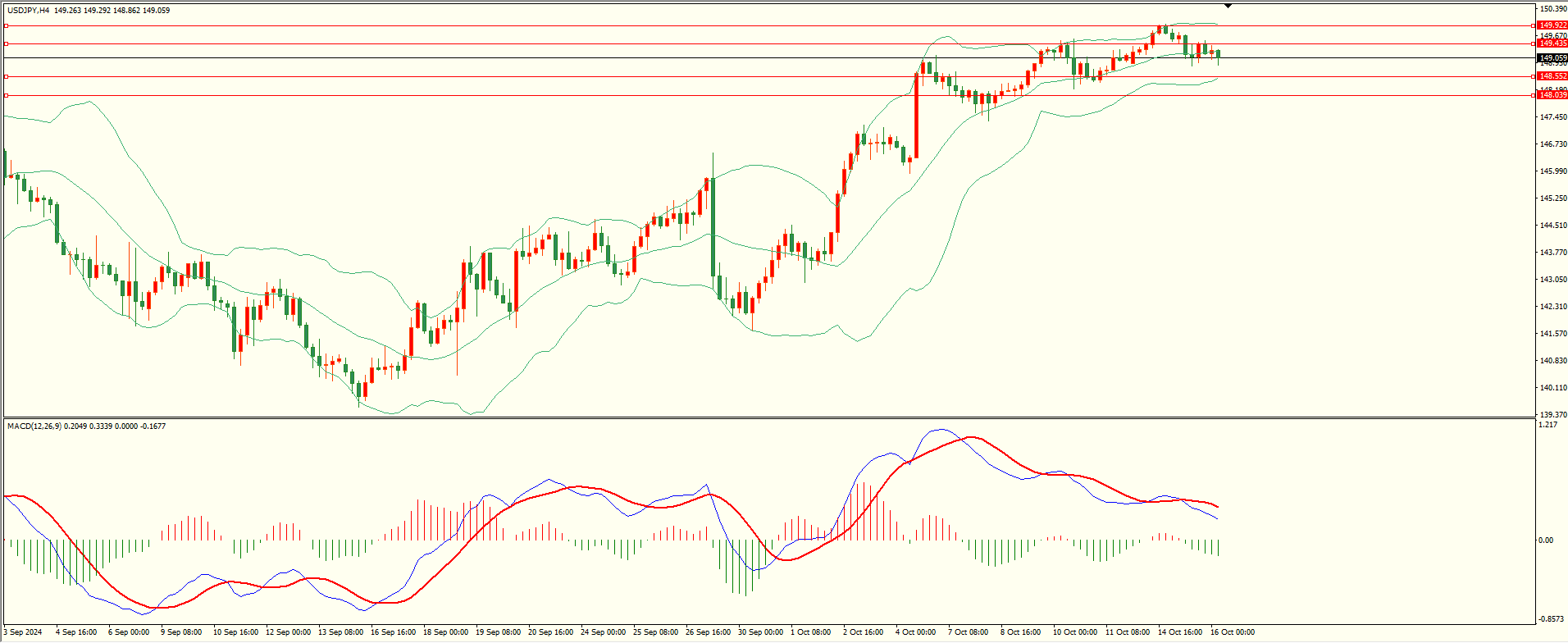Click the black chart shift triangle marker
Viewport: 1568px width, 643px height.
pyautogui.click(x=1228, y=7)
